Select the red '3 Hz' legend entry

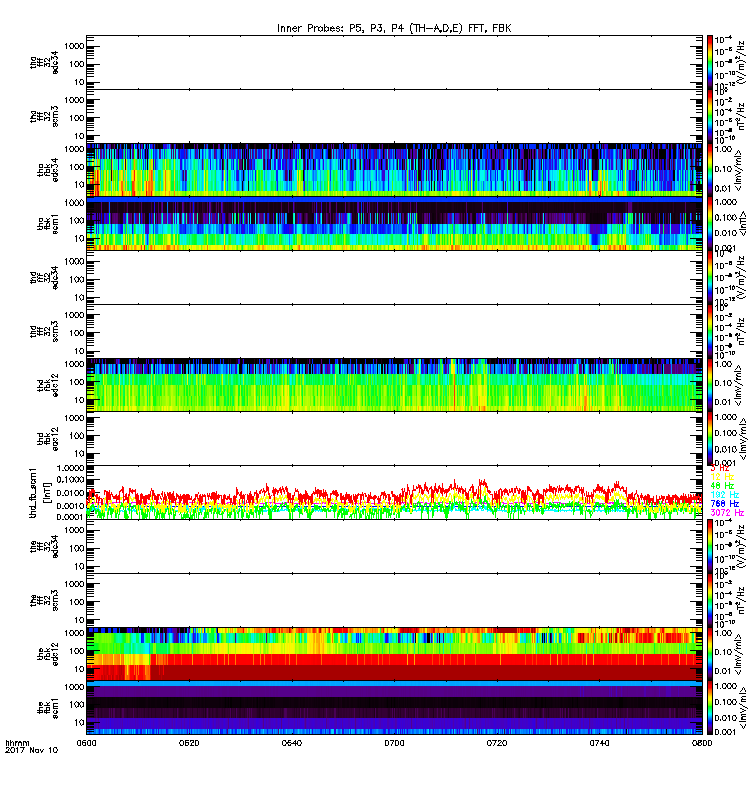click(720, 468)
